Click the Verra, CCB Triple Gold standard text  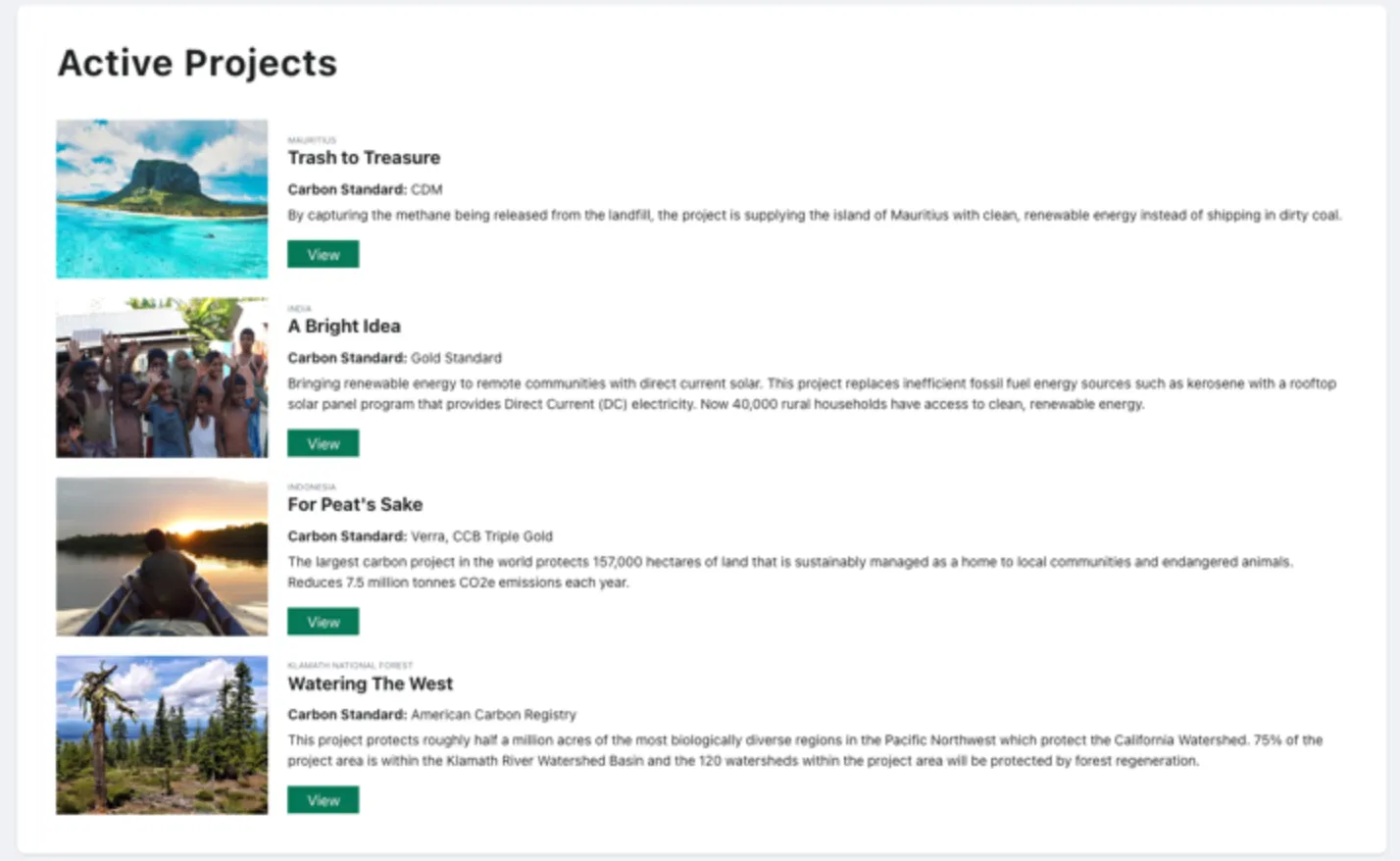click(x=481, y=536)
